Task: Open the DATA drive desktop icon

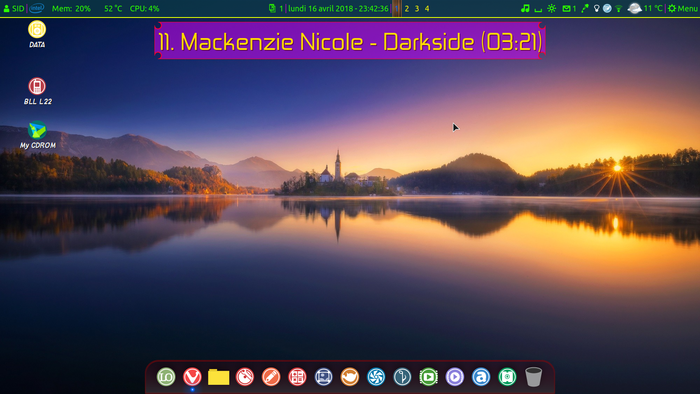Action: pos(37,34)
